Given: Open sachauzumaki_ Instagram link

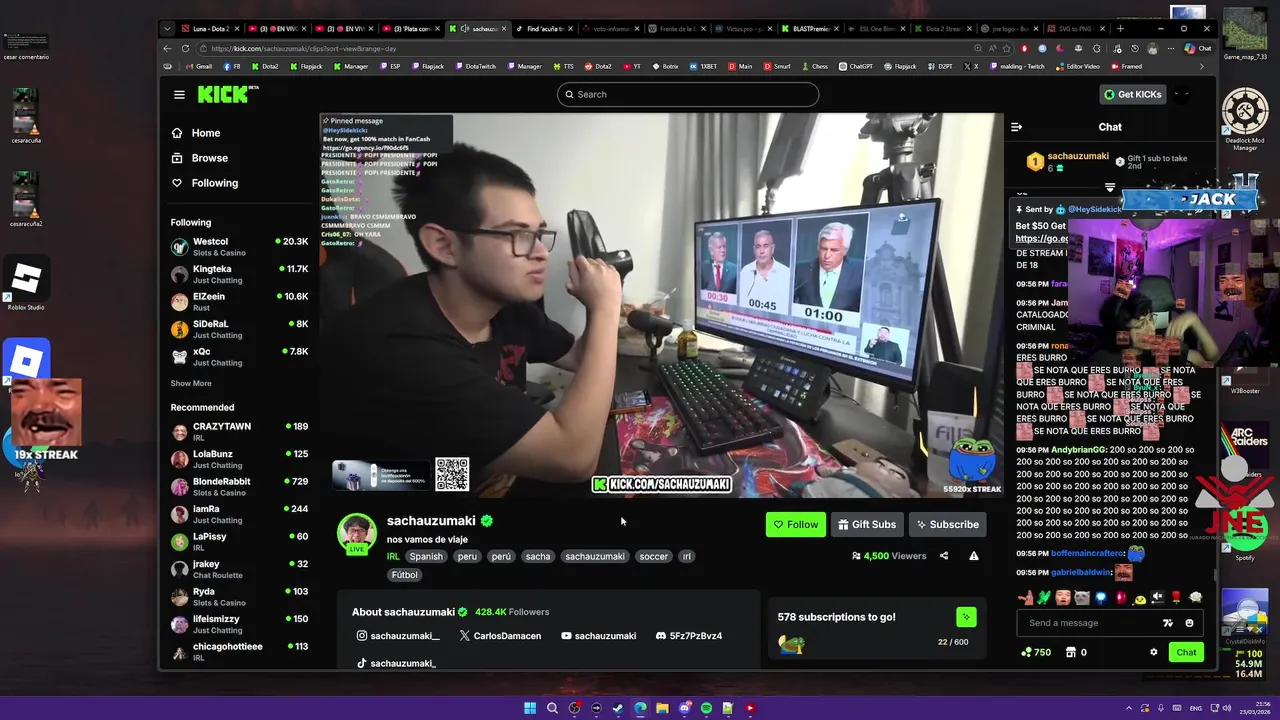Looking at the screenshot, I should [x=398, y=636].
